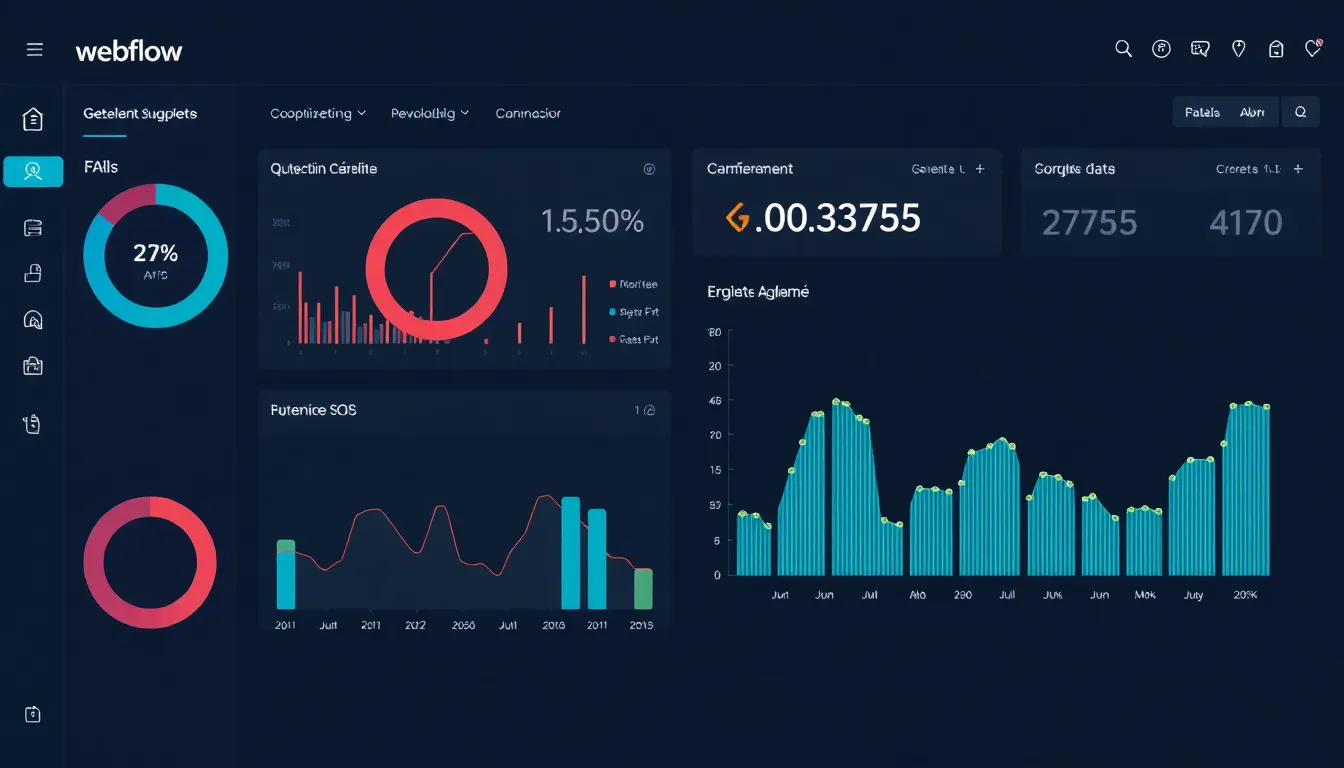Open the home icon in the sidebar
Image resolution: width=1344 pixels, height=768 pixels.
pyautogui.click(x=32, y=117)
